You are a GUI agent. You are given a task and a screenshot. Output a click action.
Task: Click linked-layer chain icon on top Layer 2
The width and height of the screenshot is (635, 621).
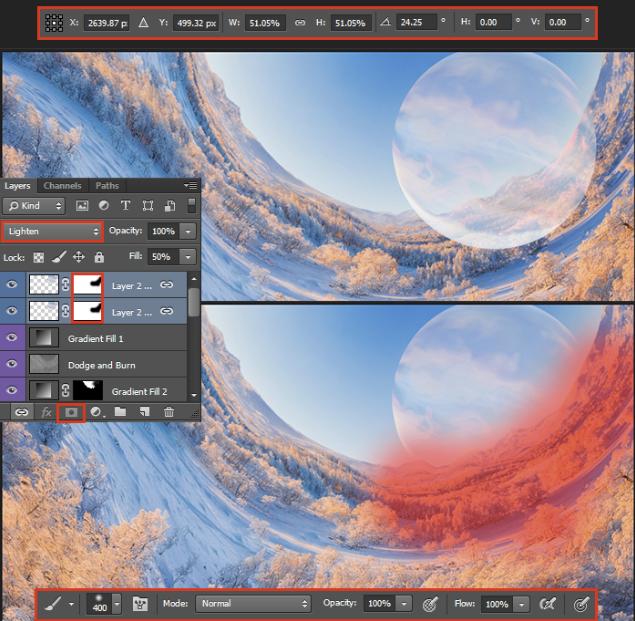coord(166,285)
